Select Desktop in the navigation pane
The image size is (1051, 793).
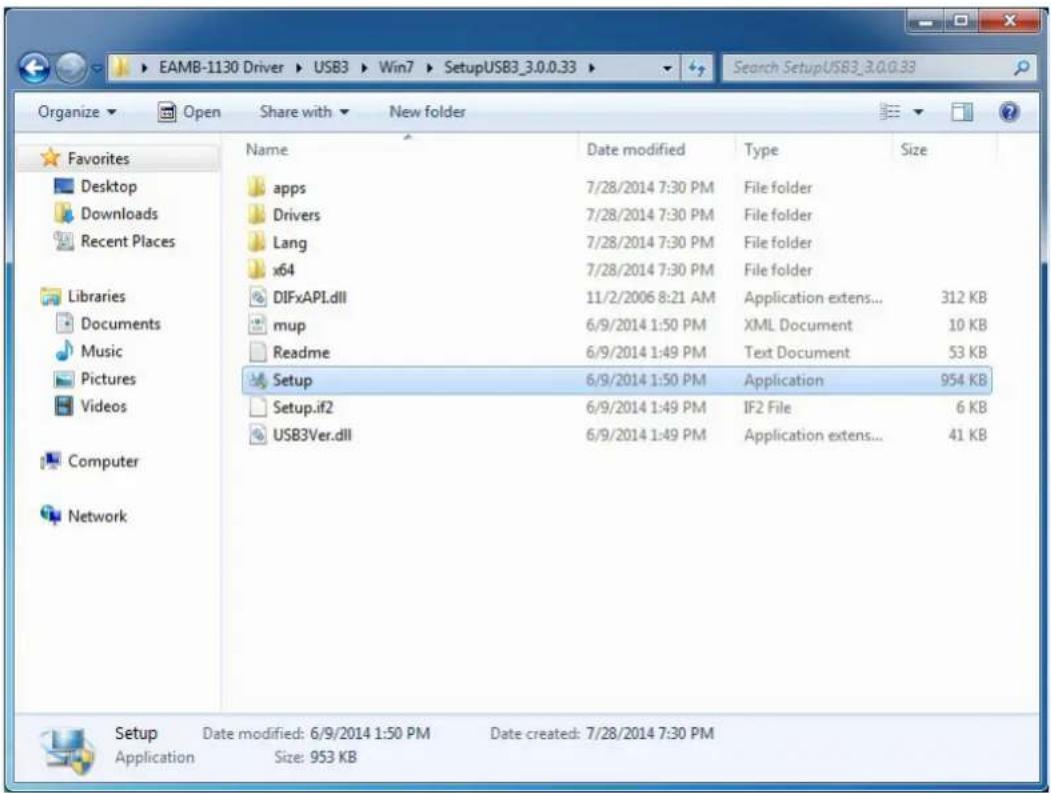[x=109, y=186]
